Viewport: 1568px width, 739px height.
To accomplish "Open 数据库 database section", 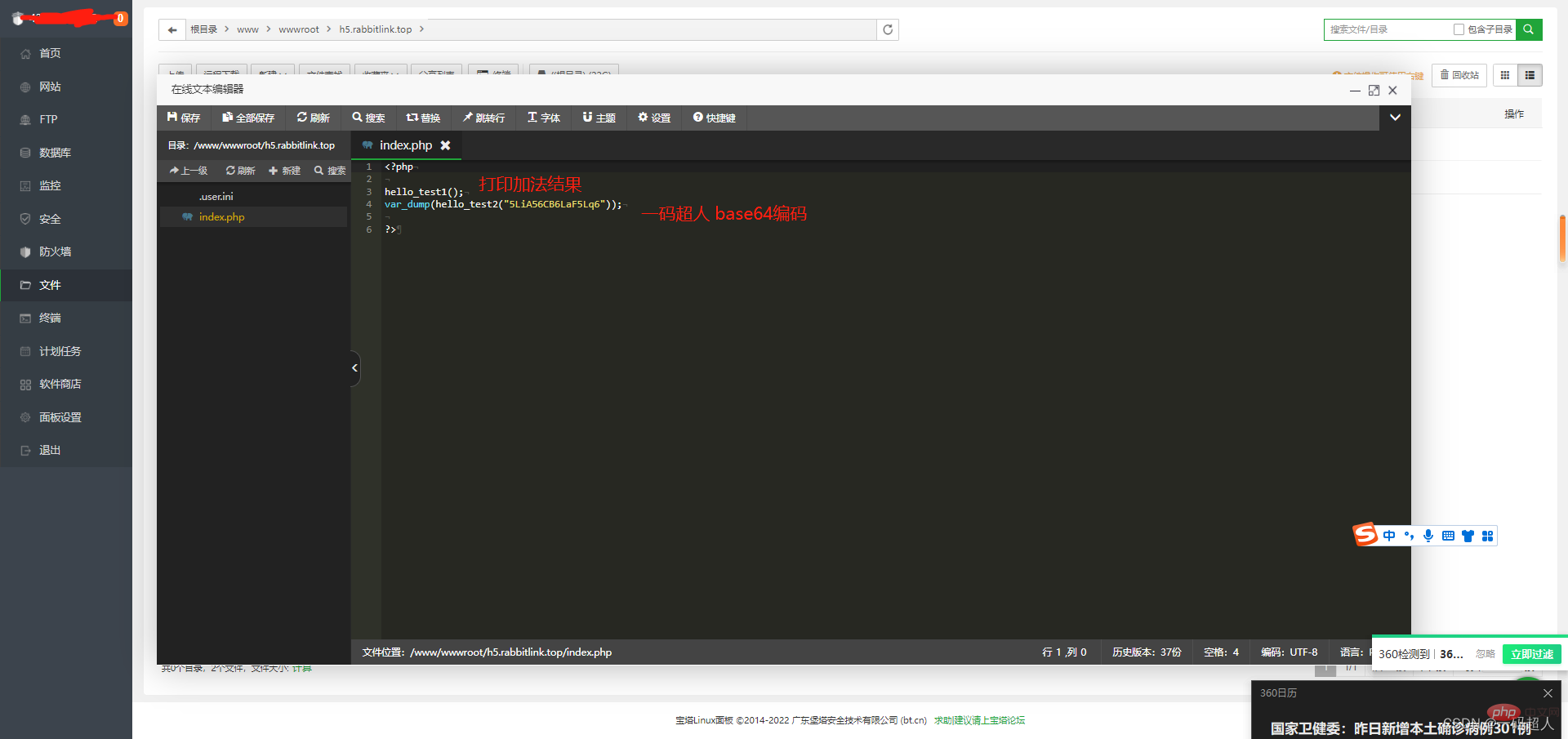I will click(55, 153).
